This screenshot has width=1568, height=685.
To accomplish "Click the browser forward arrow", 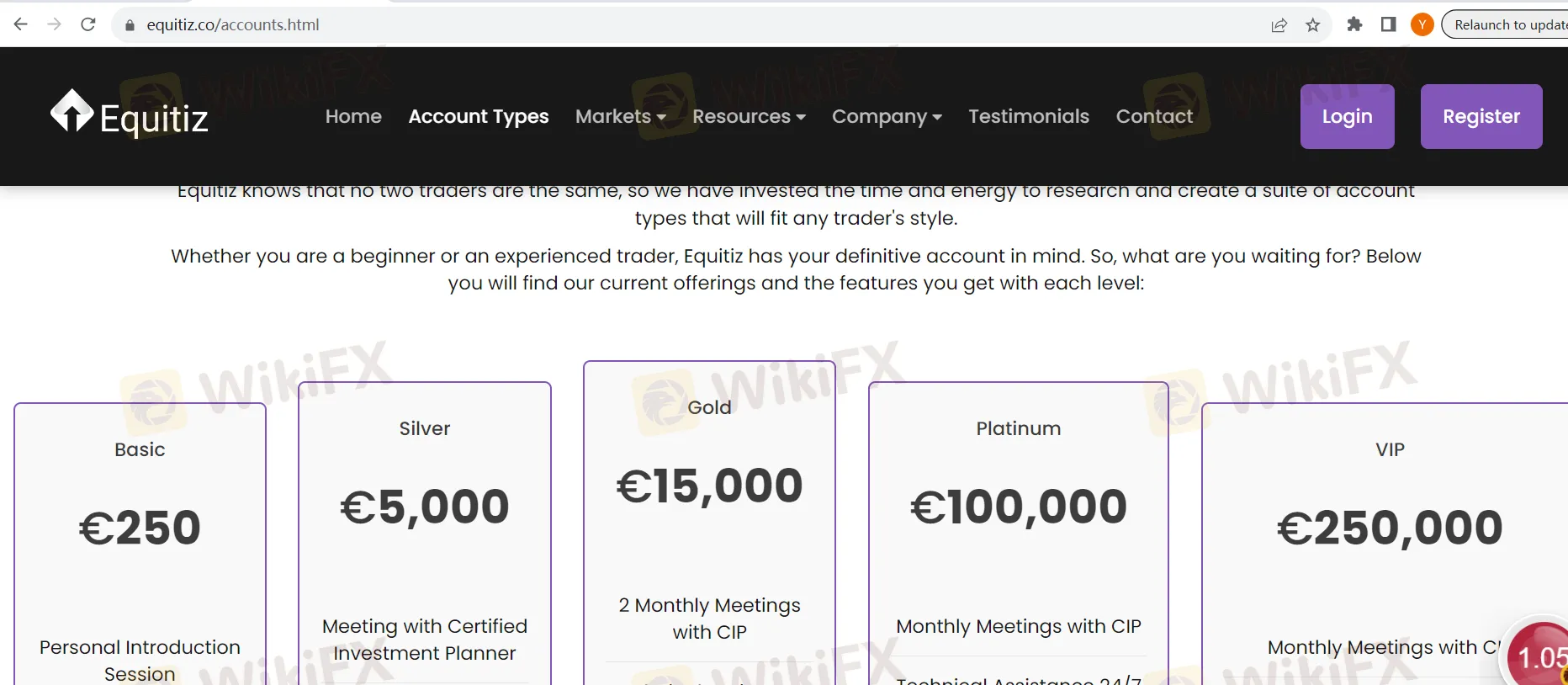I will 55,24.
